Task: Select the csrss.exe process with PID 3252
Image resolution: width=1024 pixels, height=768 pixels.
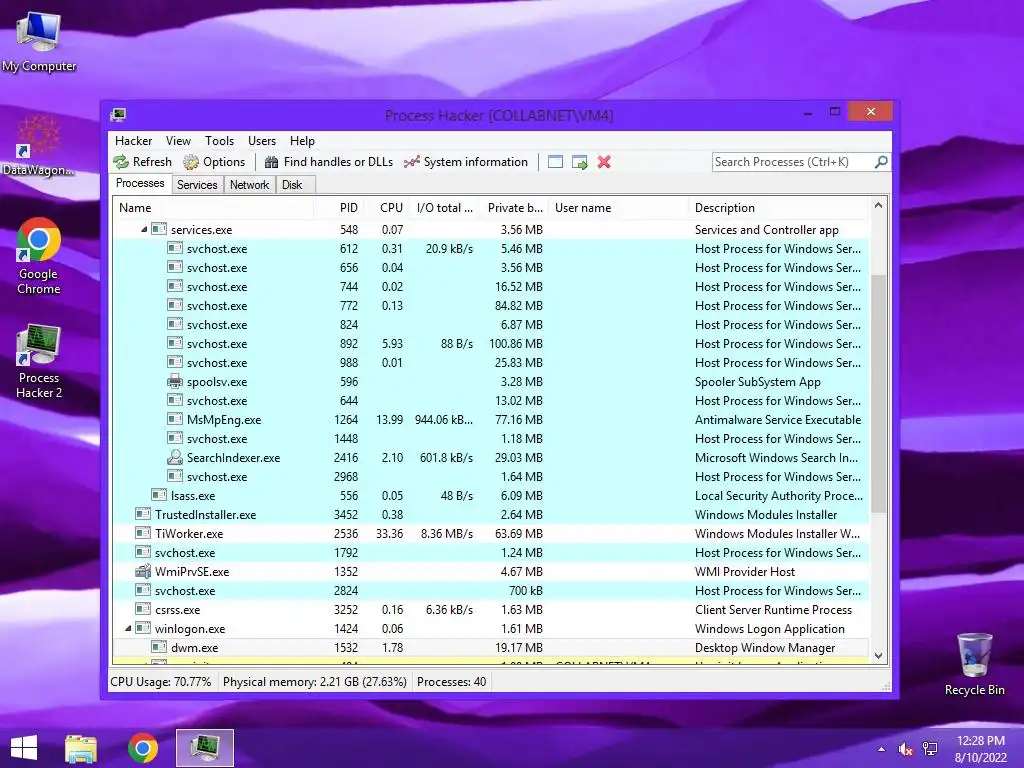Action: coord(490,609)
